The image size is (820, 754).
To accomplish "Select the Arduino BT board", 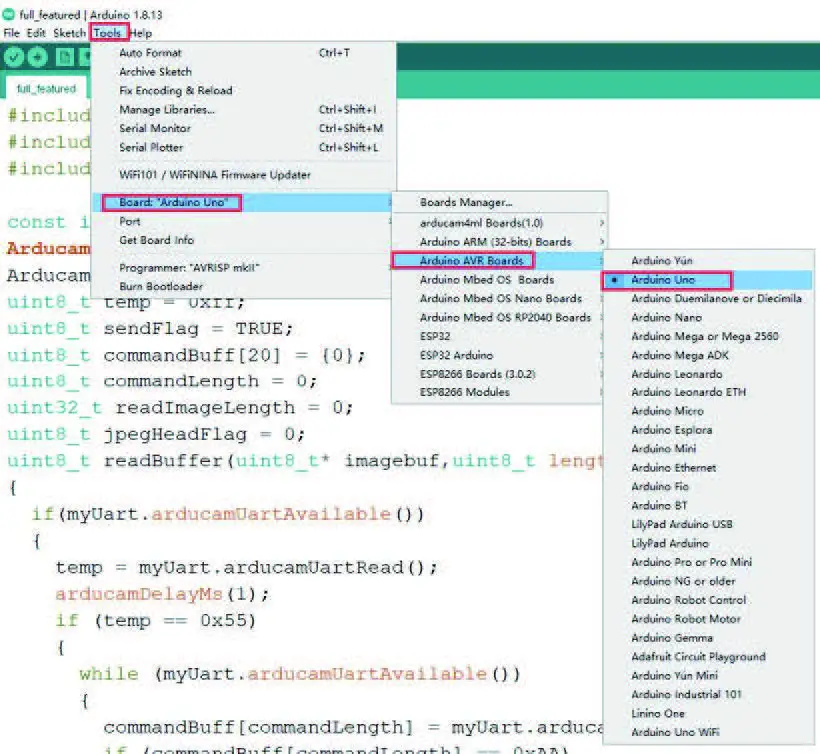I will 708,505.
